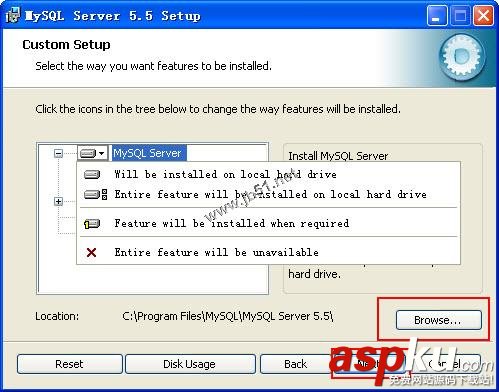Select the MySQL Server tree item
Screen dimensions: 499x392
(149, 153)
